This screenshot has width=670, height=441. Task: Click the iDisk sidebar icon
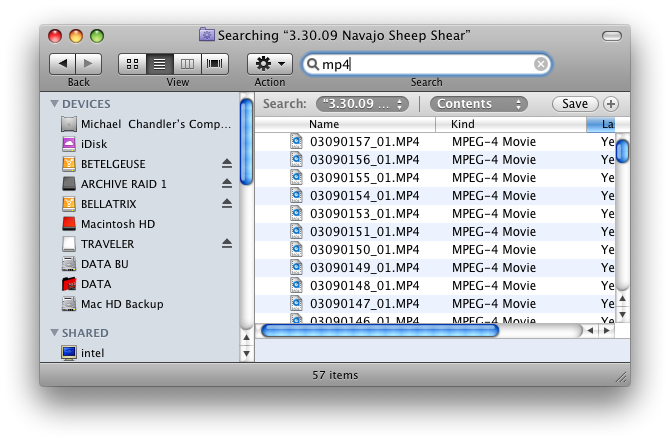(x=69, y=144)
